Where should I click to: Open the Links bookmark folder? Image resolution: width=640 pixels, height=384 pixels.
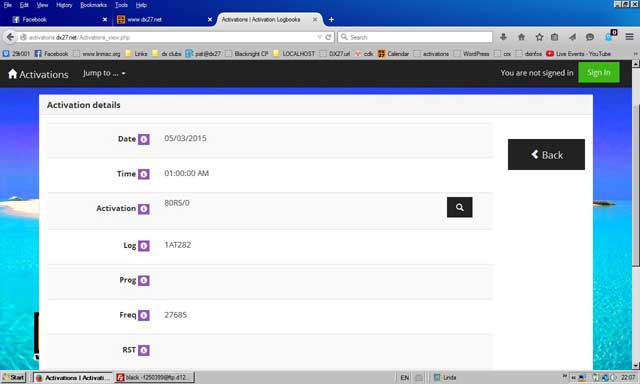click(136, 53)
